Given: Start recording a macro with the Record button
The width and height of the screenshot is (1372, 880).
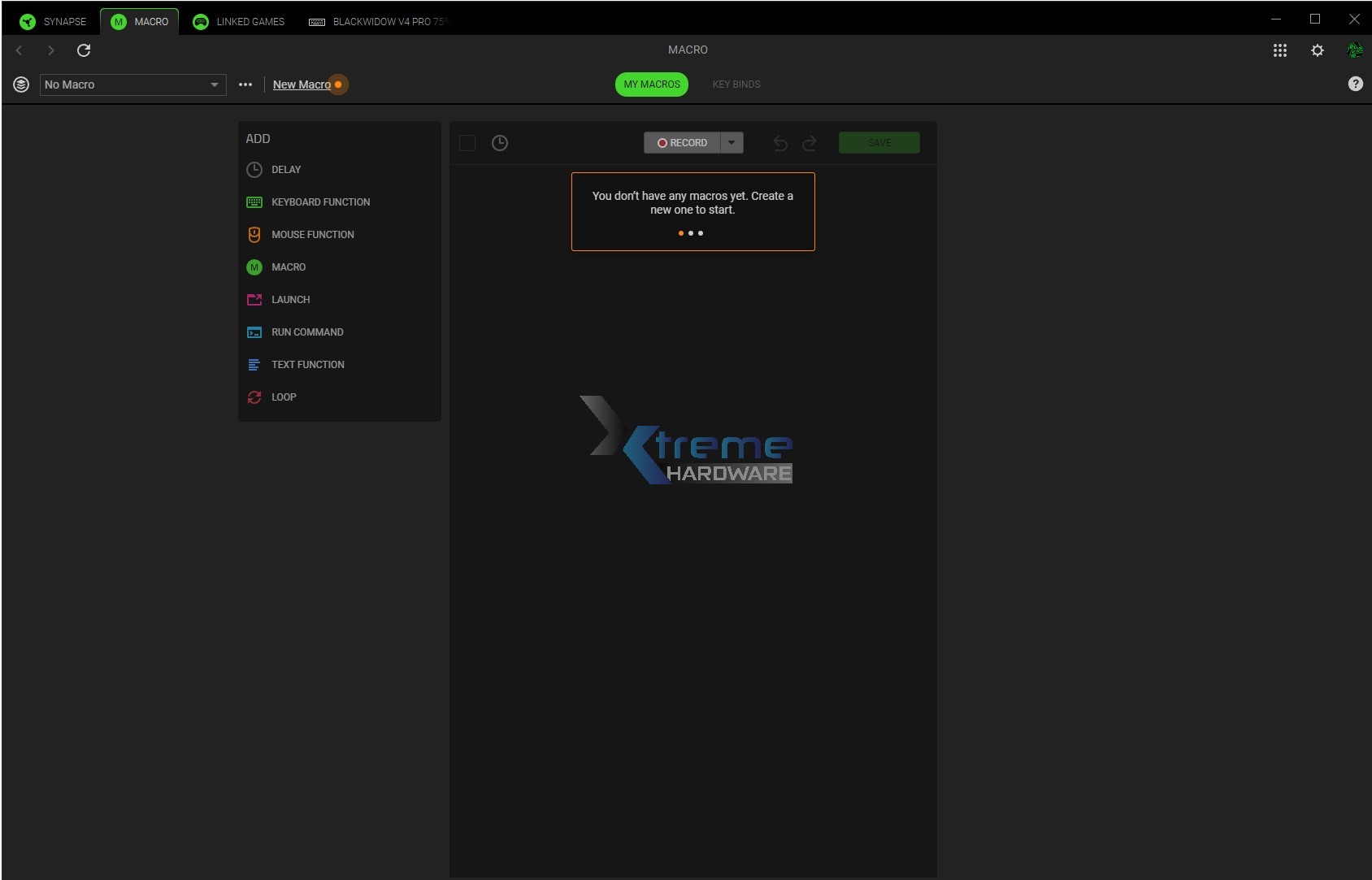Looking at the screenshot, I should [x=685, y=142].
